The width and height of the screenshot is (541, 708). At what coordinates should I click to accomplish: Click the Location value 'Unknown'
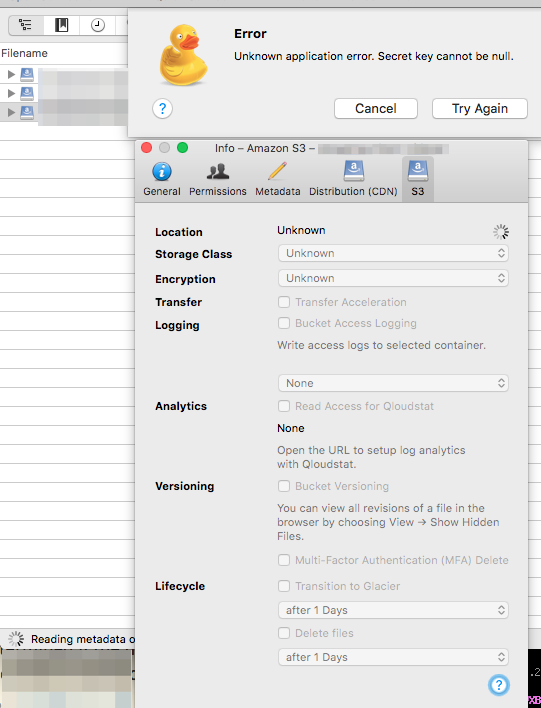pyautogui.click(x=301, y=230)
